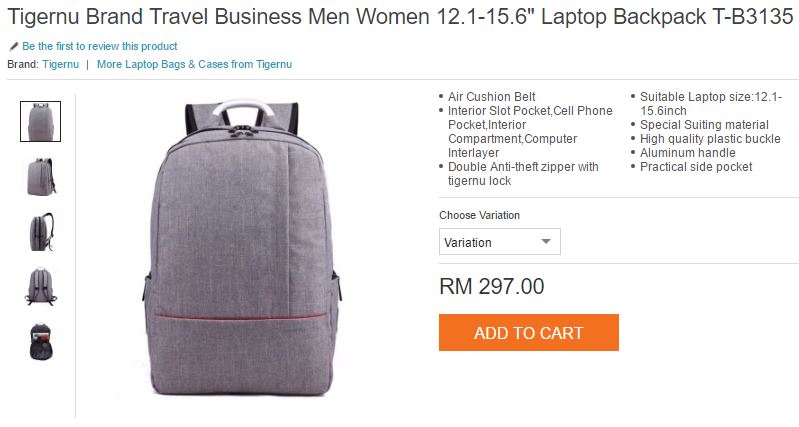Click the Double Anti-theft zipper feature text

pos(523,174)
